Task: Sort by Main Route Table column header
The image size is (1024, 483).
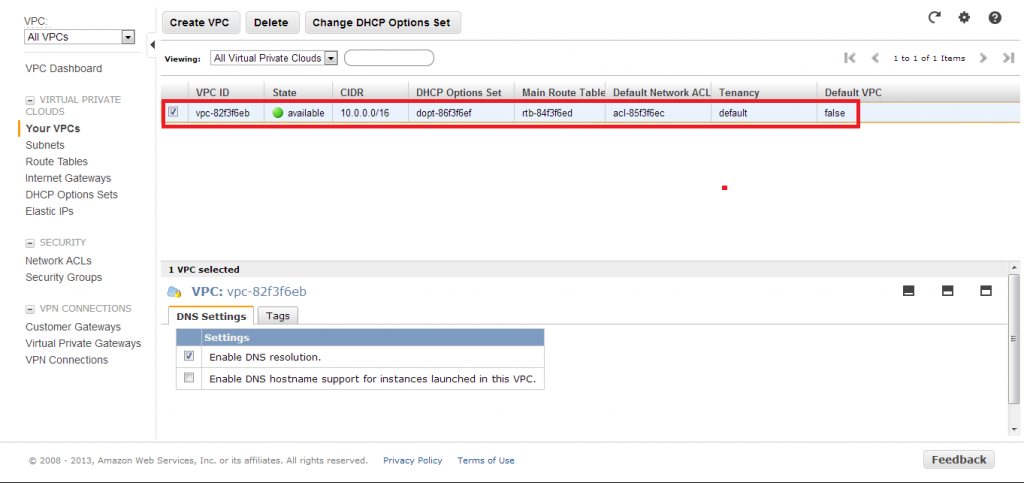Action: [559, 93]
